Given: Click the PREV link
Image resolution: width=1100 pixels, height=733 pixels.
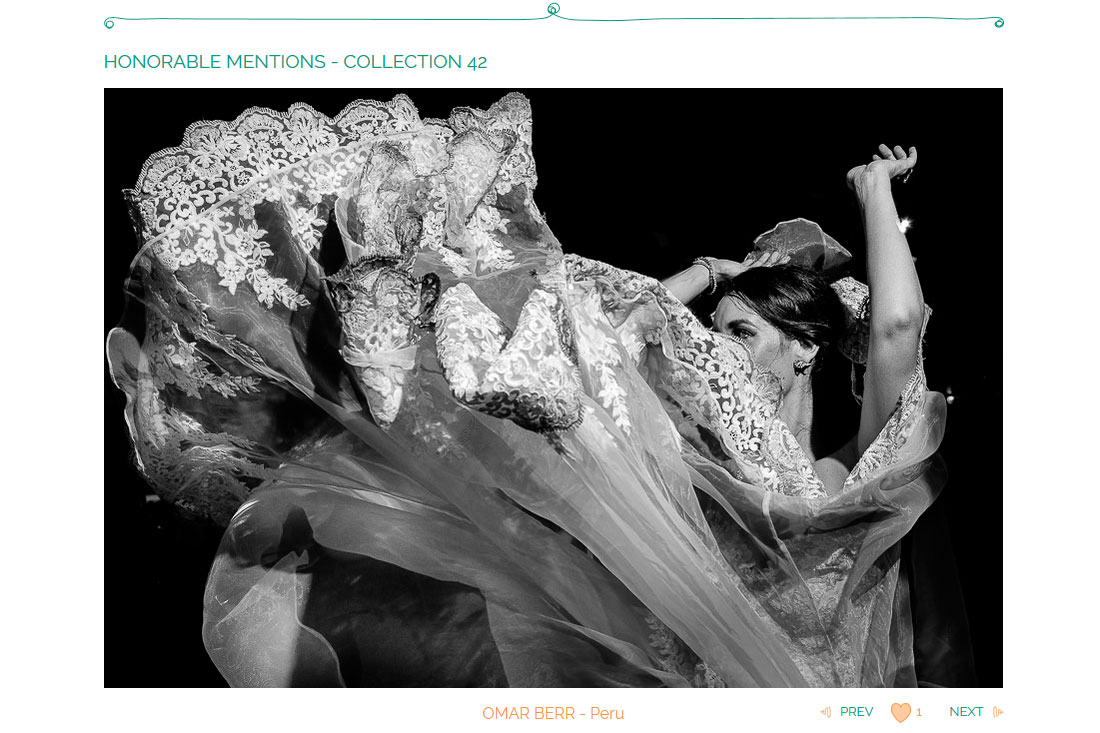Looking at the screenshot, I should 856,712.
